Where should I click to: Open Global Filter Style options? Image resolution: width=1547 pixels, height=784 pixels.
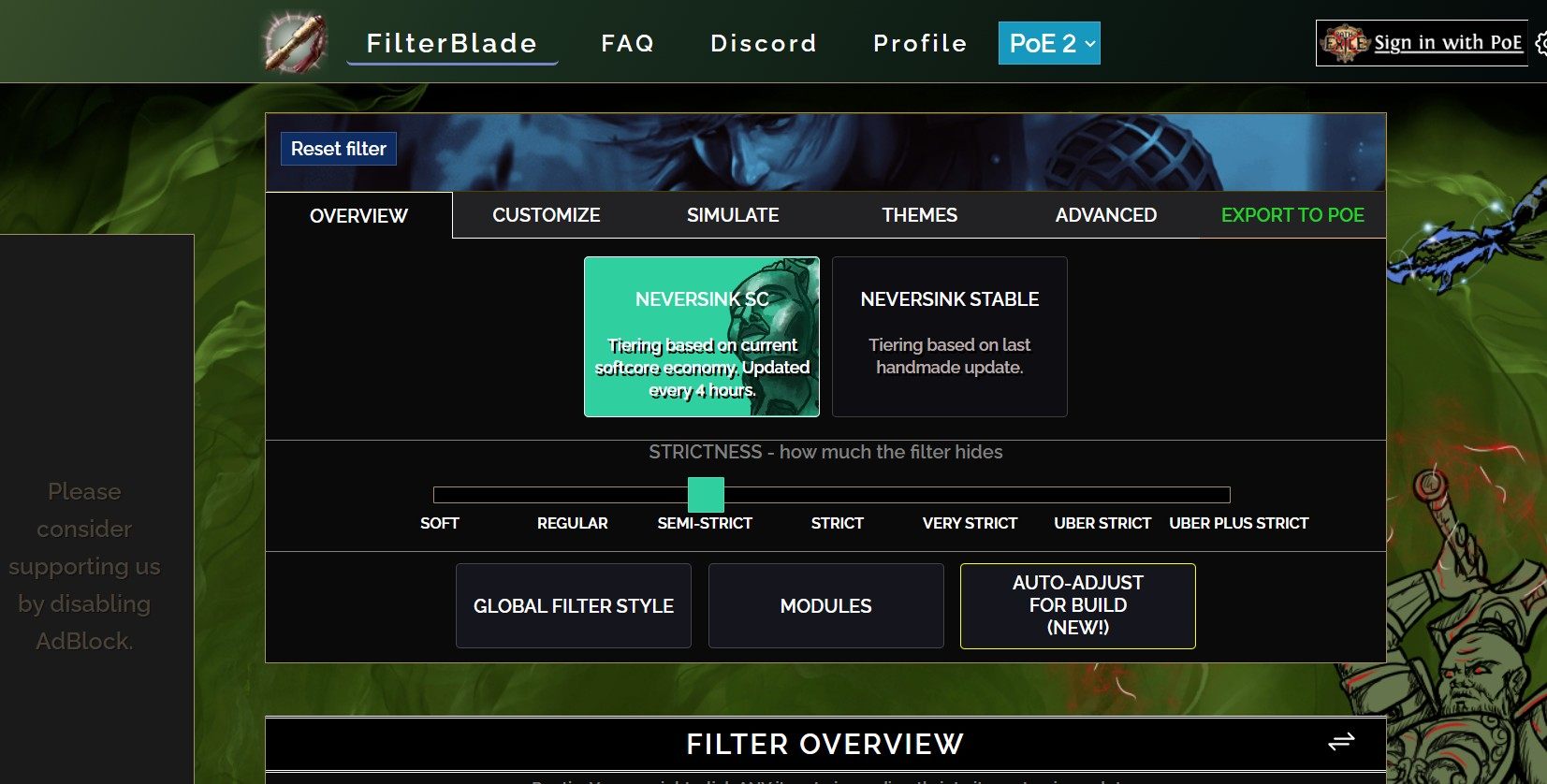[x=574, y=605]
